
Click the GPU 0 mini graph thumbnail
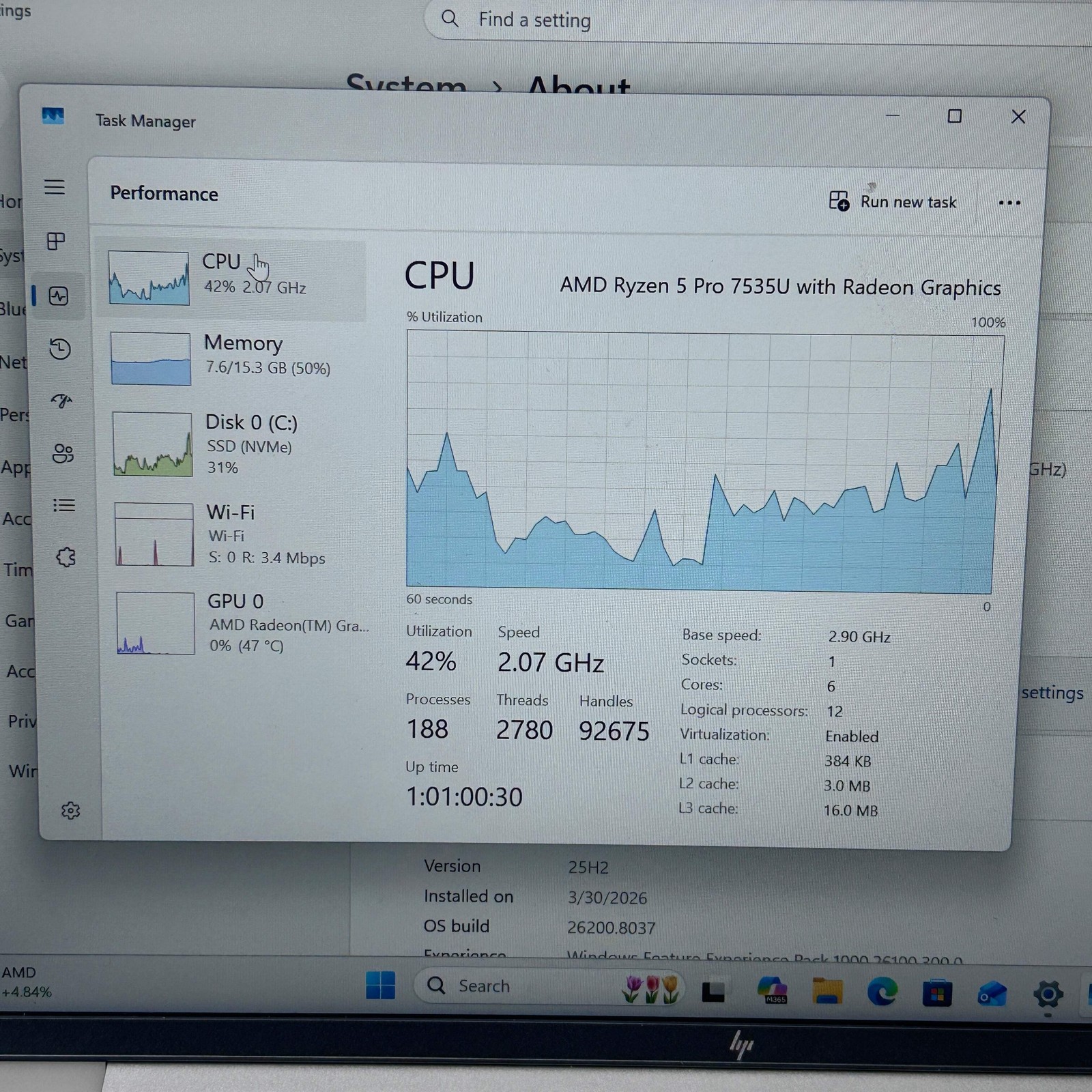pos(156,623)
